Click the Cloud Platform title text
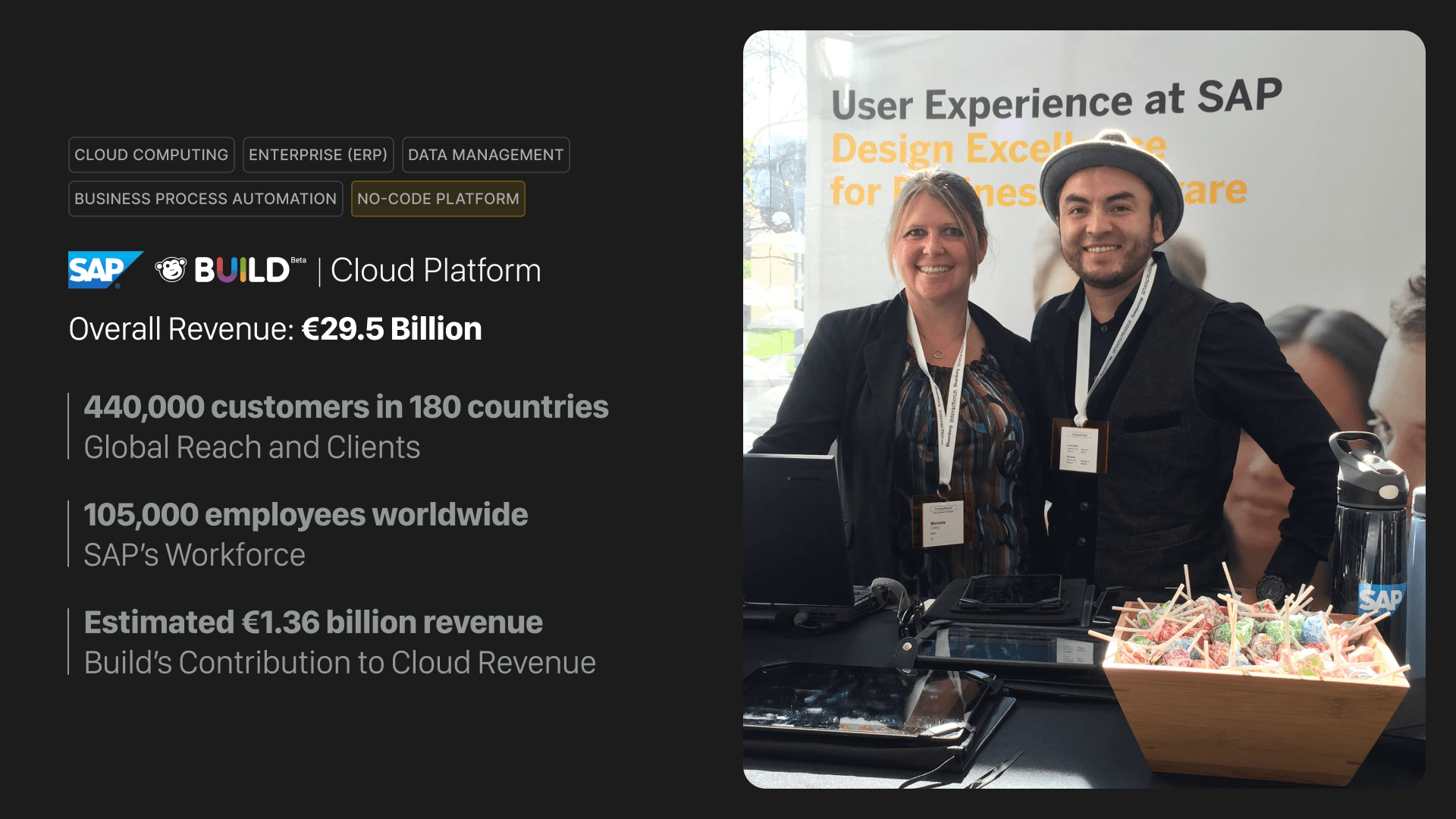Viewport: 1456px width, 819px height. tap(435, 271)
